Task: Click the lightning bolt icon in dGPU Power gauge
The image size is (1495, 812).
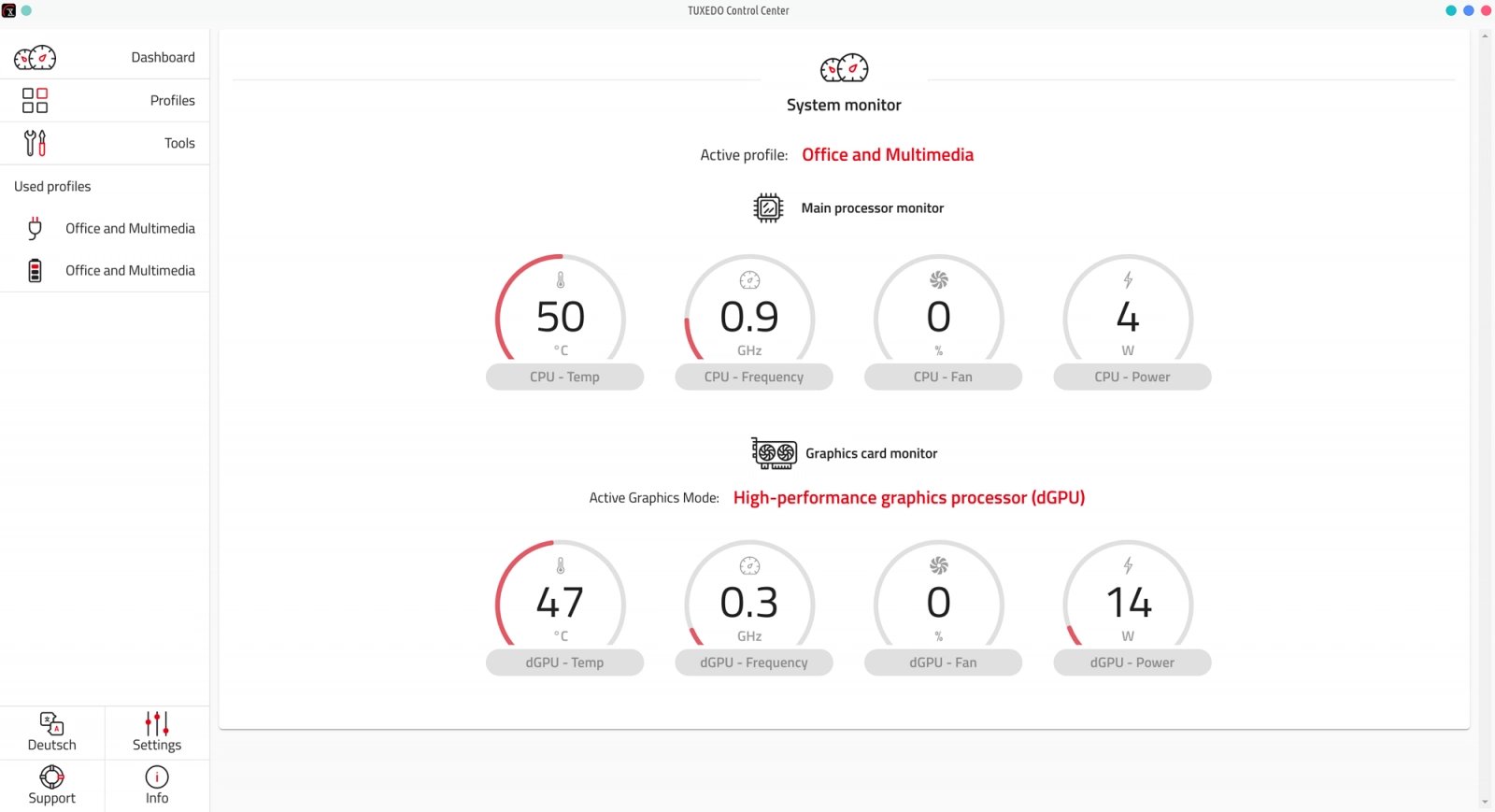Action: (x=1128, y=565)
